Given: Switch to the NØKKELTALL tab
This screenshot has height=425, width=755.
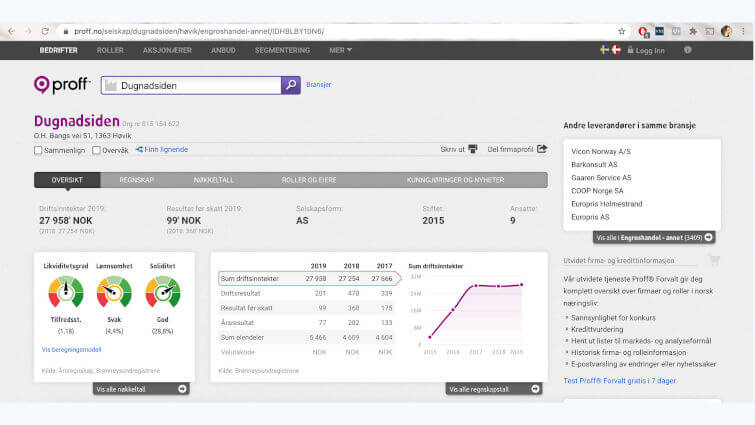Looking at the screenshot, I should [213, 180].
